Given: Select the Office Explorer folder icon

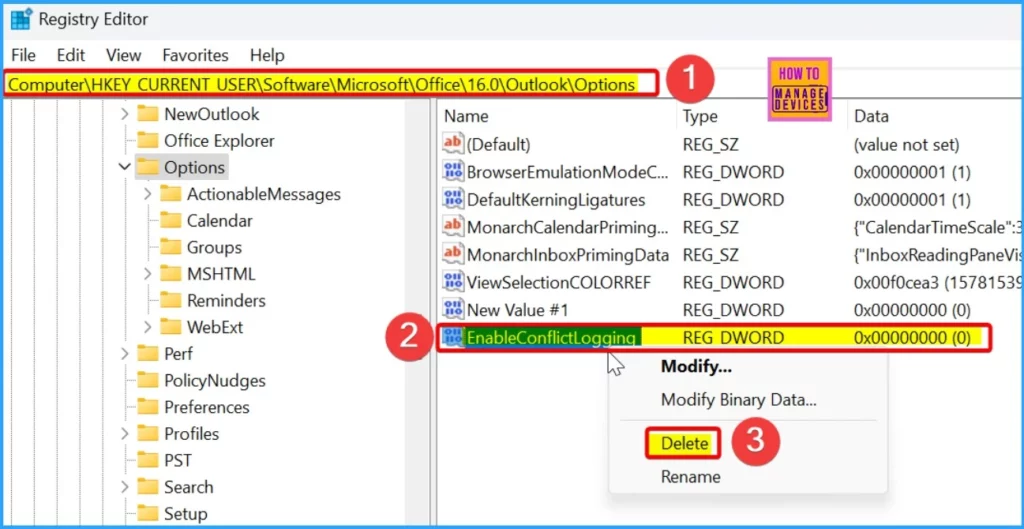Looking at the screenshot, I should pyautogui.click(x=148, y=140).
